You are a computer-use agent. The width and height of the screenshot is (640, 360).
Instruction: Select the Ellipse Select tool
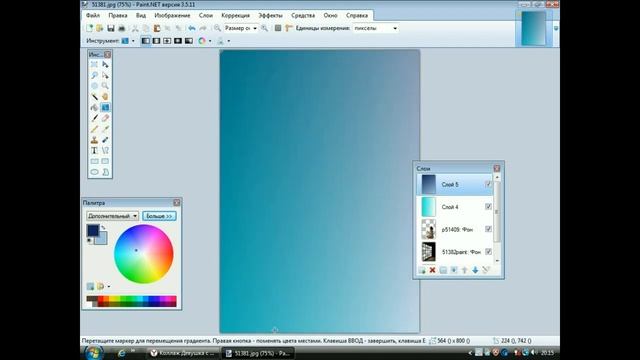click(x=94, y=86)
